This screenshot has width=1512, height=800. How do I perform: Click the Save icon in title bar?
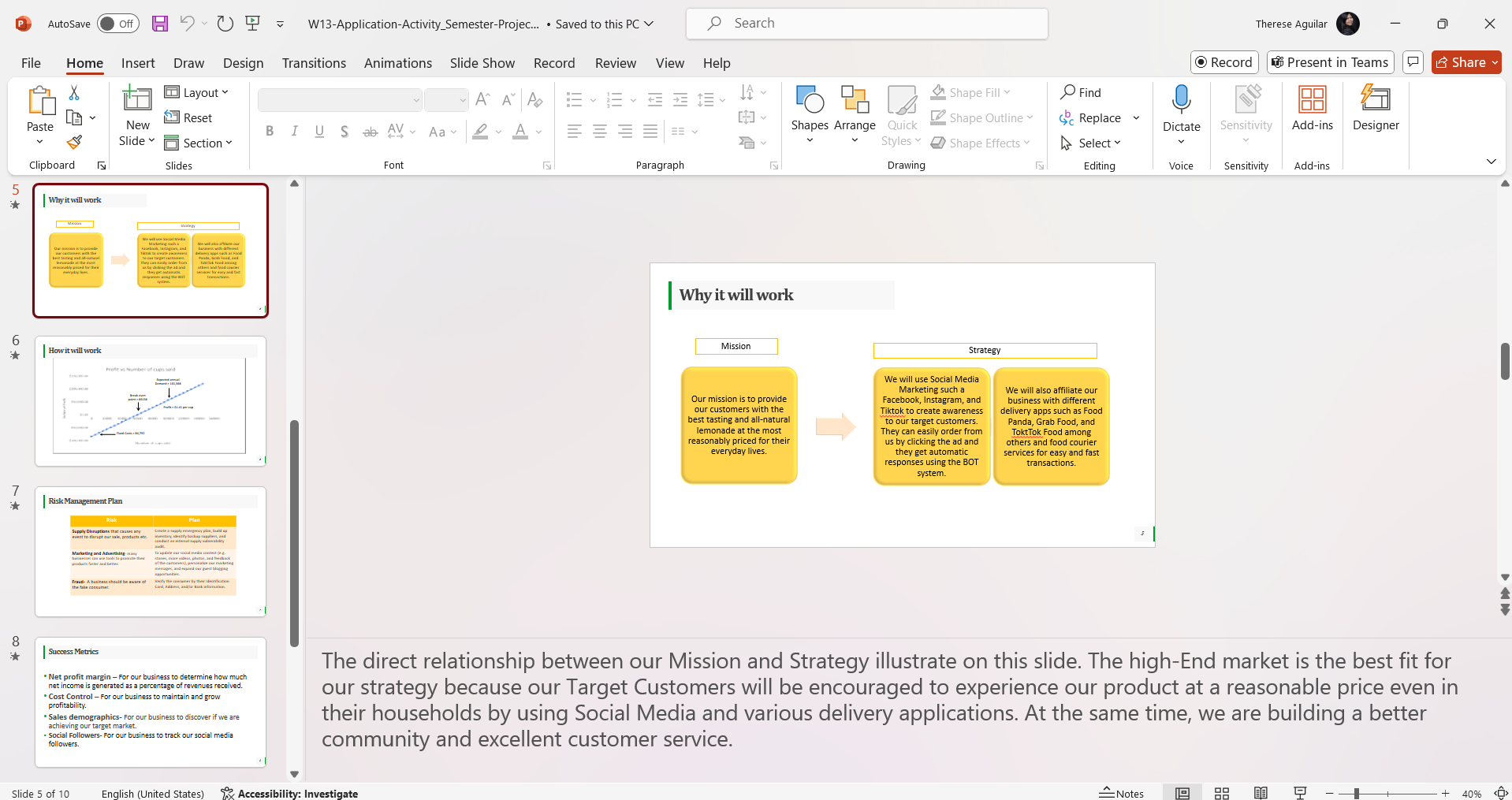point(160,24)
